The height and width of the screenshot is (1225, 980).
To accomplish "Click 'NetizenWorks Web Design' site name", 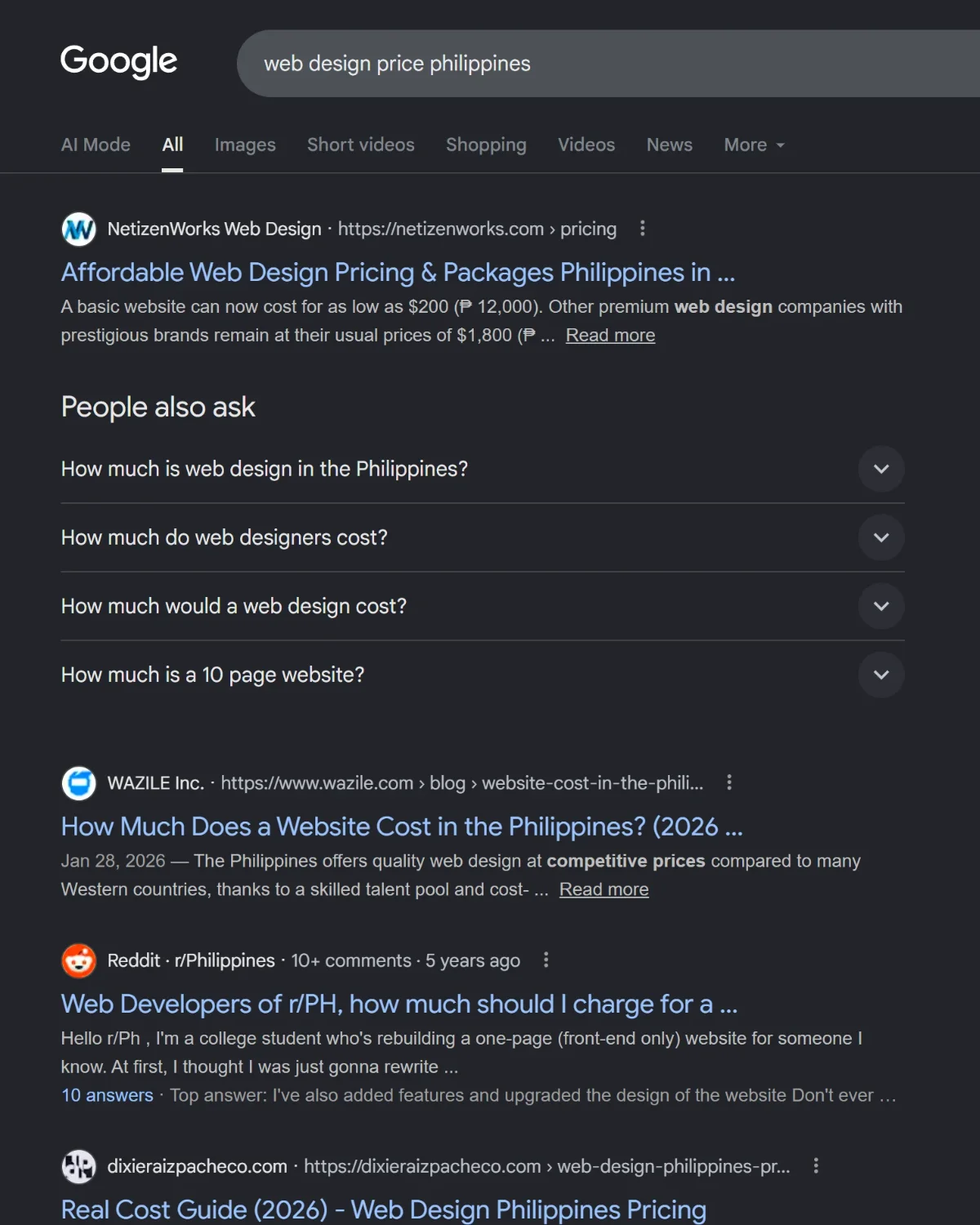I will [x=214, y=229].
